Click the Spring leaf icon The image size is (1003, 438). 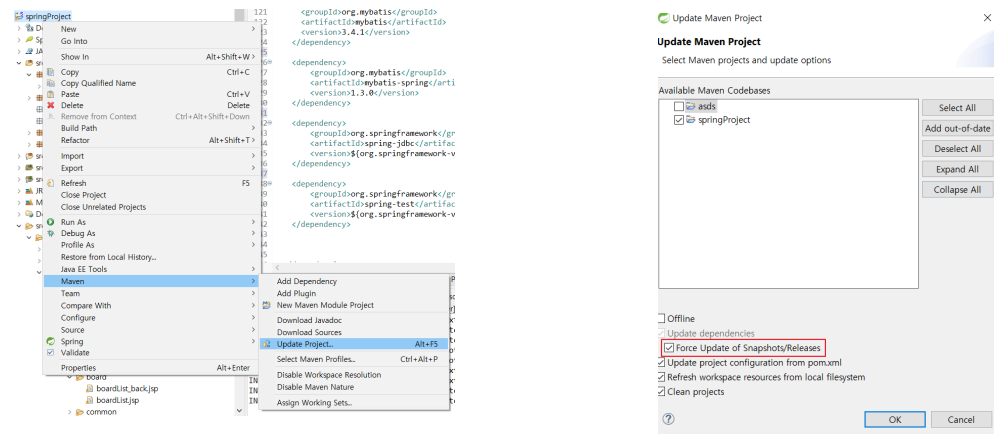(x=51, y=341)
